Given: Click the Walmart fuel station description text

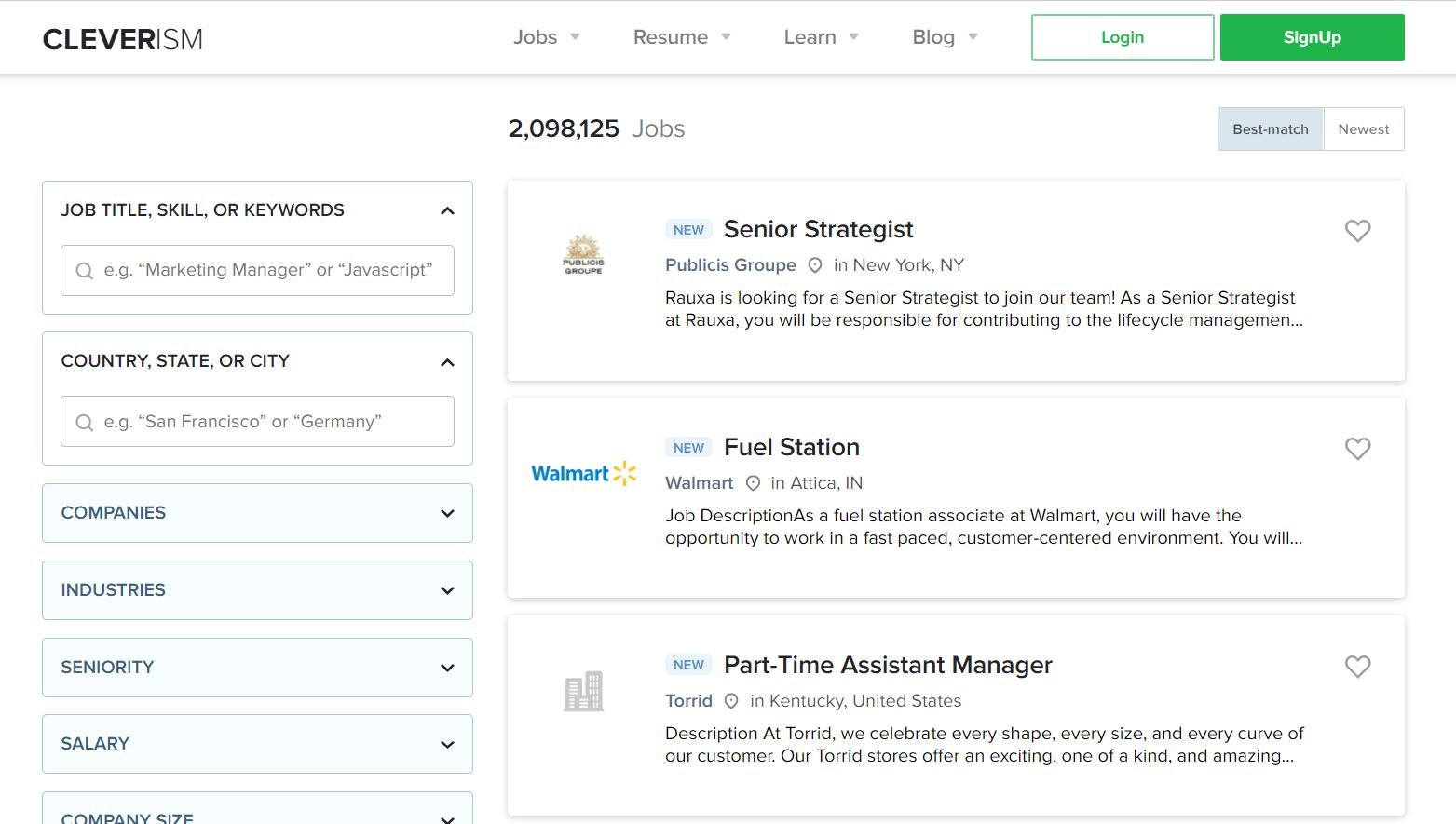Looking at the screenshot, I should pos(984,527).
